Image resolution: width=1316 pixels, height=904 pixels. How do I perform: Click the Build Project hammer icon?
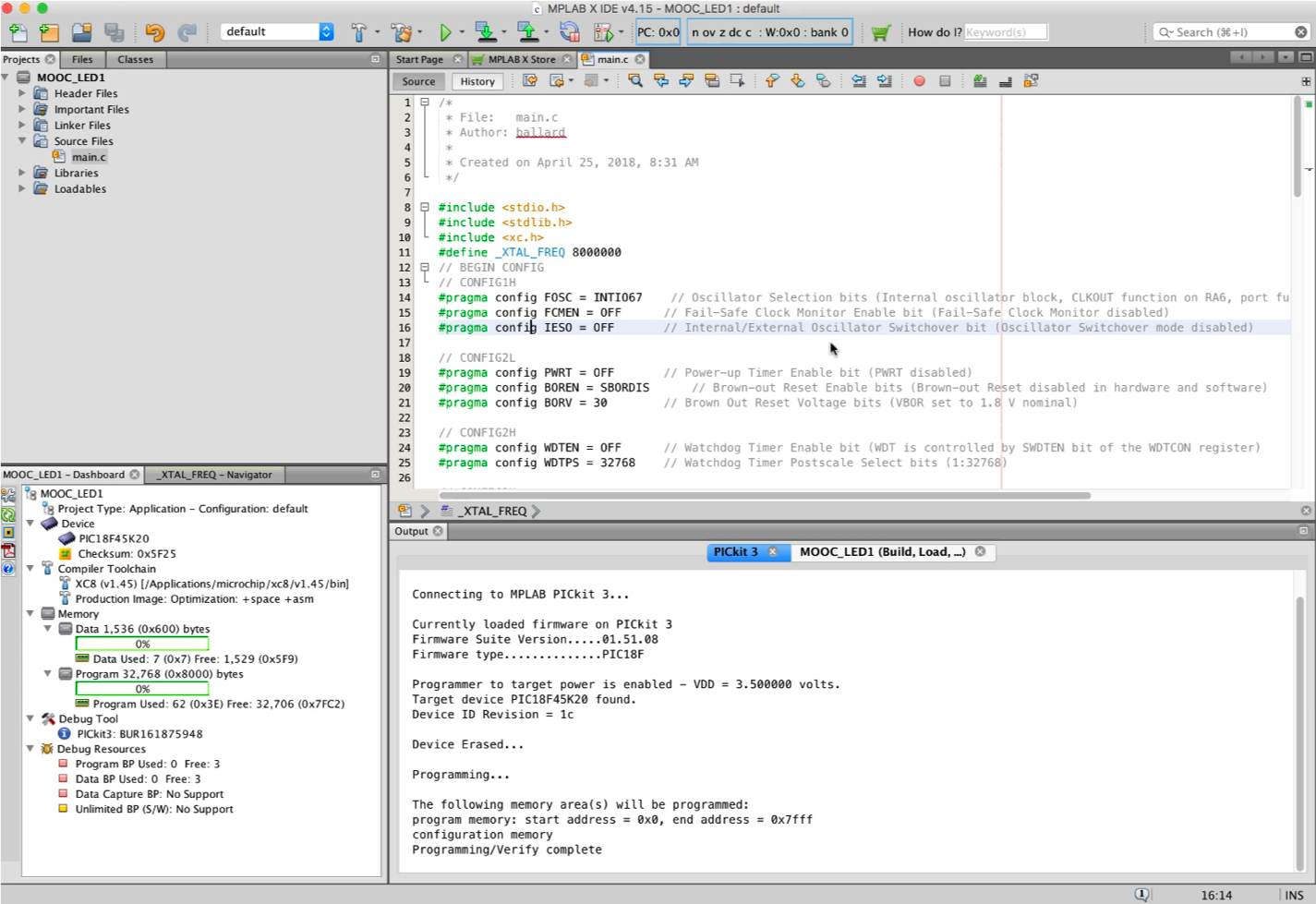coord(359,32)
